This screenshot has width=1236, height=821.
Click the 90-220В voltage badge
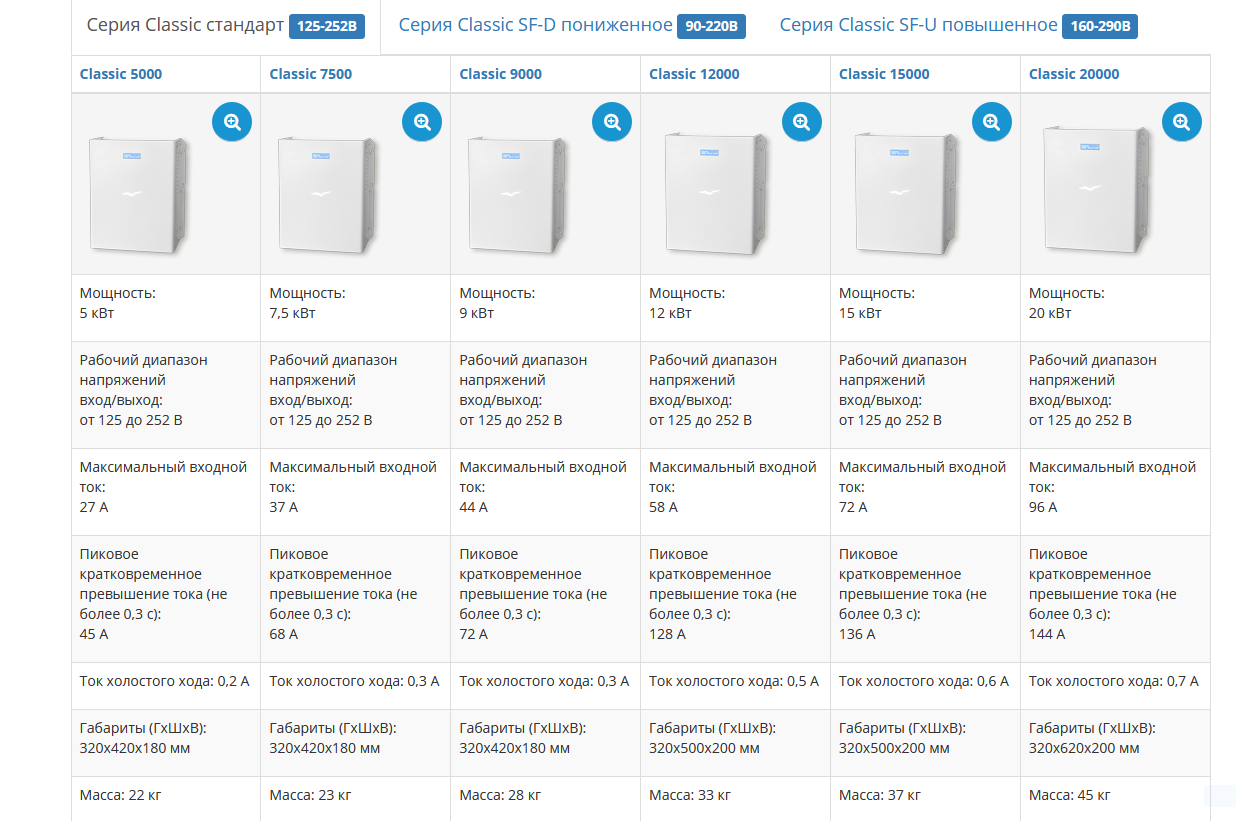coord(711,27)
